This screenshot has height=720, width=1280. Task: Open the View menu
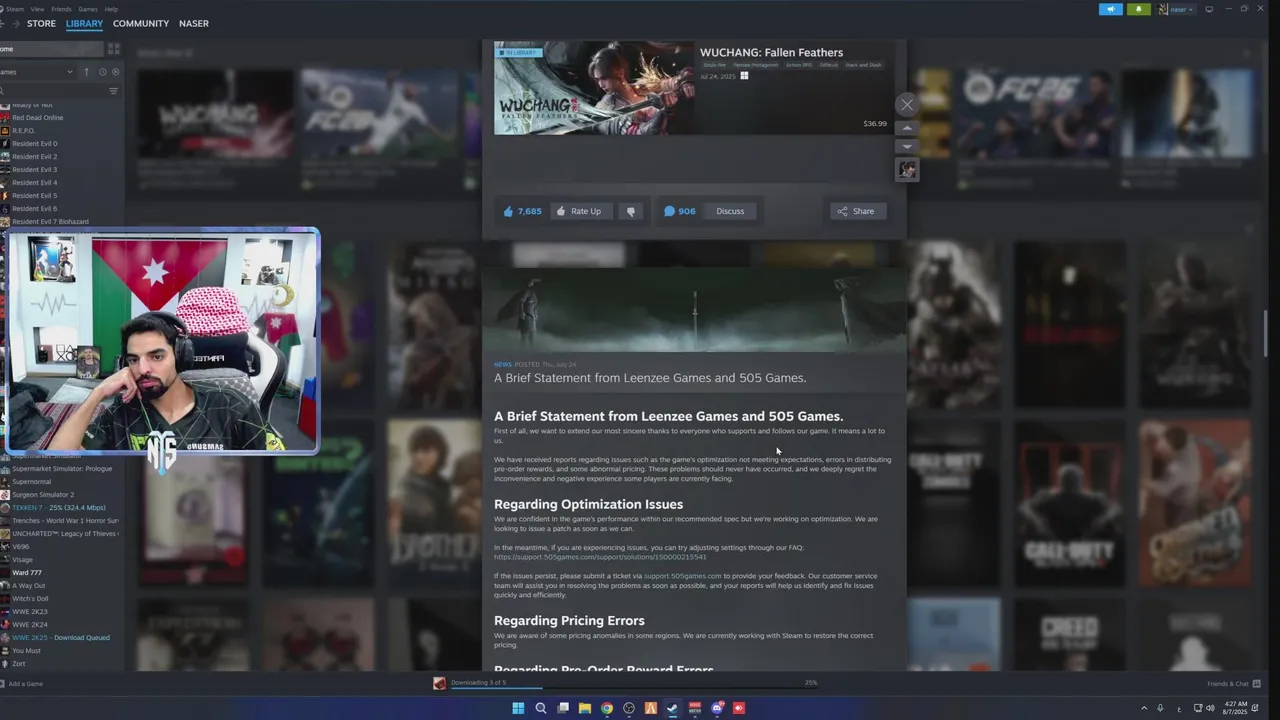pyautogui.click(x=37, y=9)
